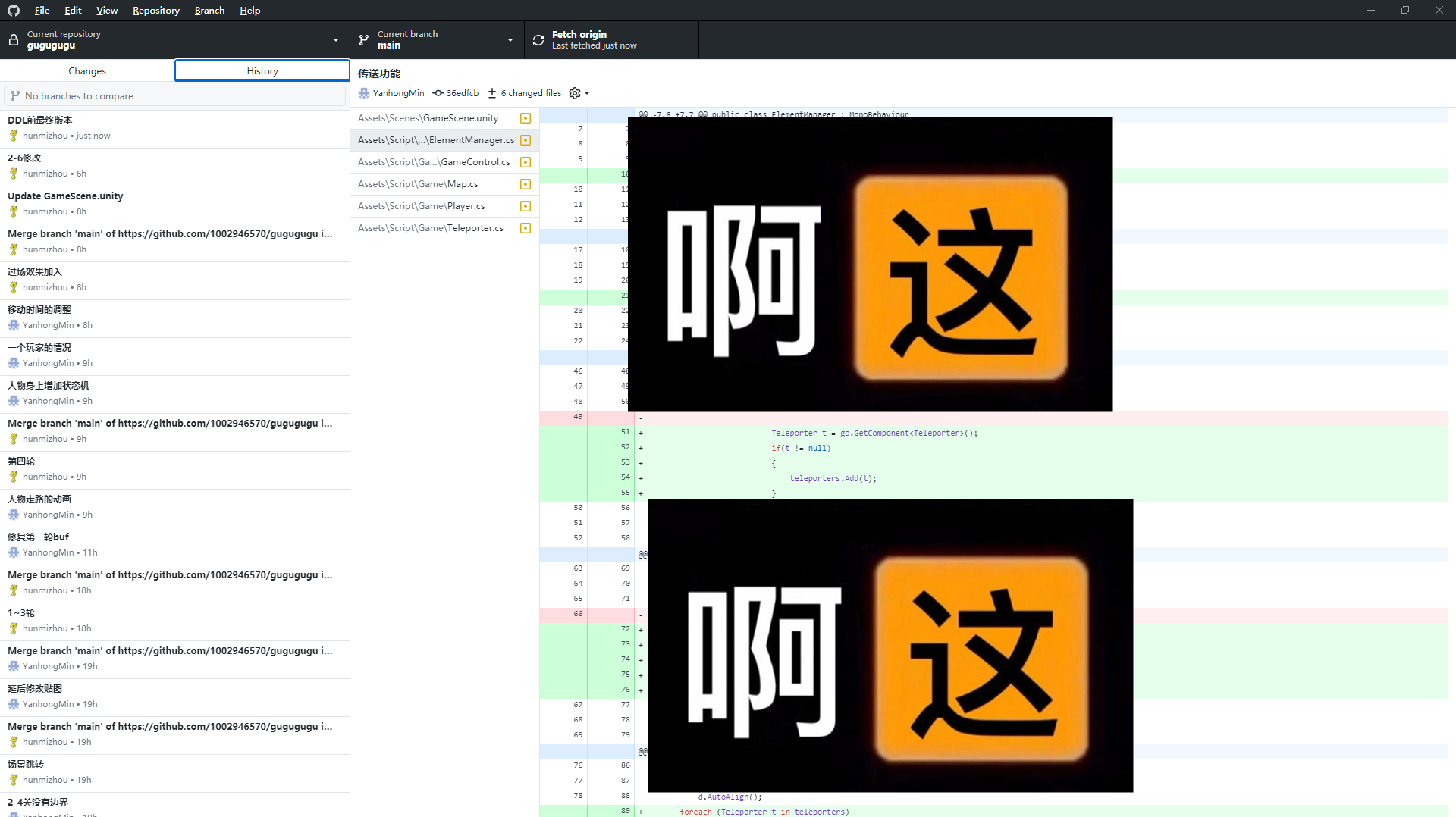Click the 6 changed files indicator
Image resolution: width=1456 pixels, height=817 pixels.
click(525, 93)
